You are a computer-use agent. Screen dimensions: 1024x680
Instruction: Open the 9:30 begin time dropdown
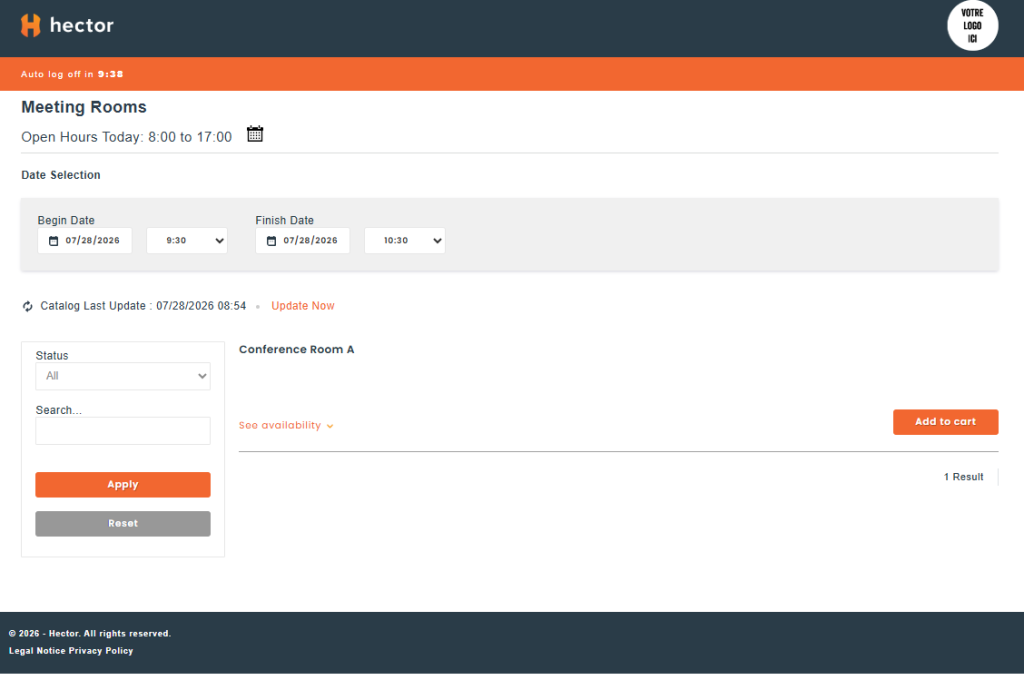pos(187,240)
